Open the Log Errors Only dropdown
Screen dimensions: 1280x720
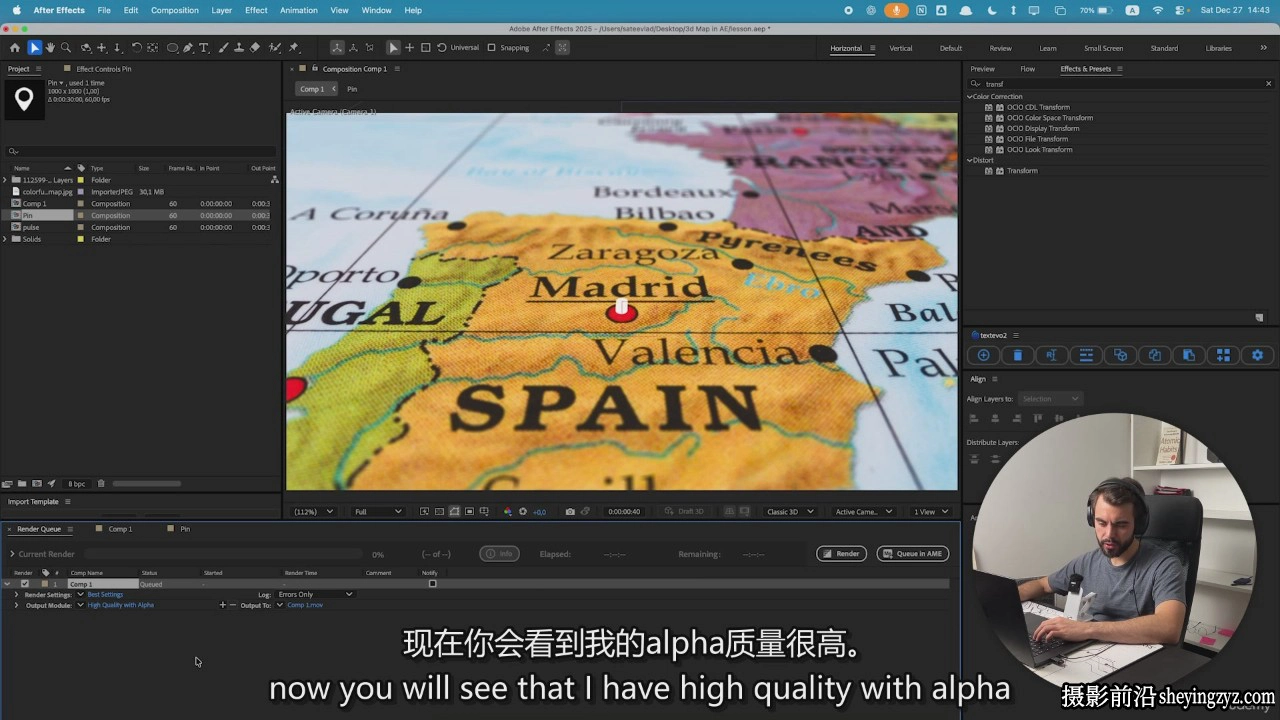click(x=315, y=594)
